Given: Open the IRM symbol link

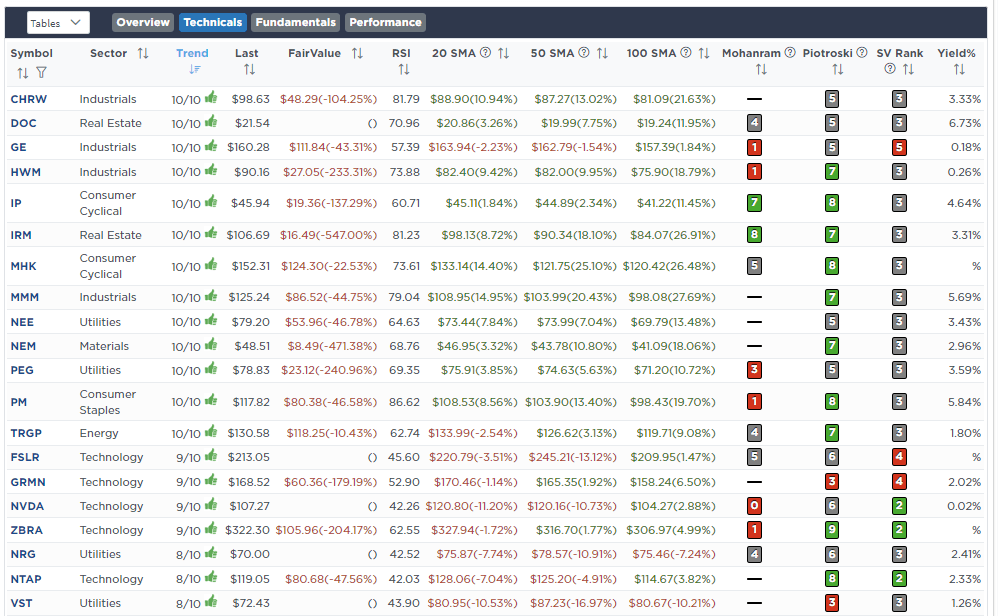Looking at the screenshot, I should coord(21,235).
